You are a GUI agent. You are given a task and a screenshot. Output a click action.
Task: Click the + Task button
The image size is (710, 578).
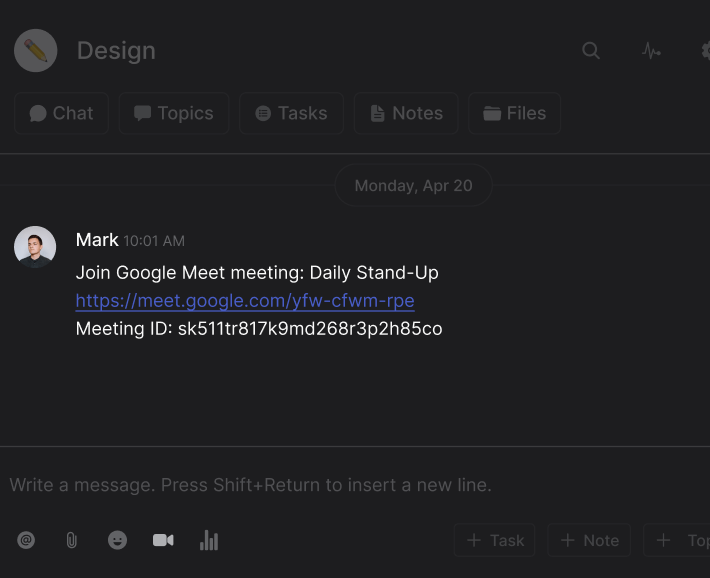(x=494, y=540)
